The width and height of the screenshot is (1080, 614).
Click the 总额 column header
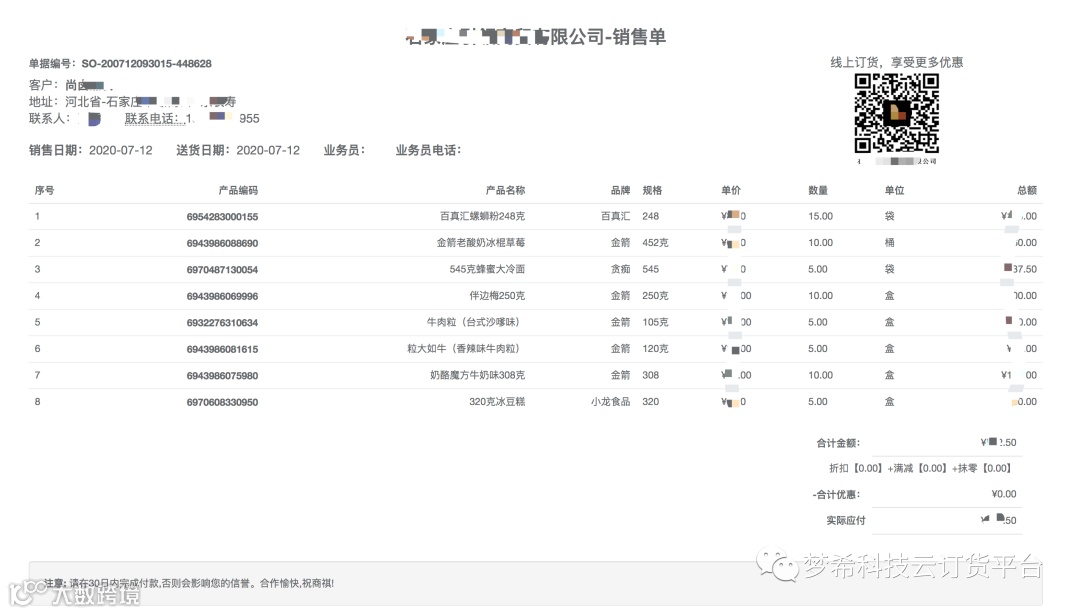(1027, 190)
